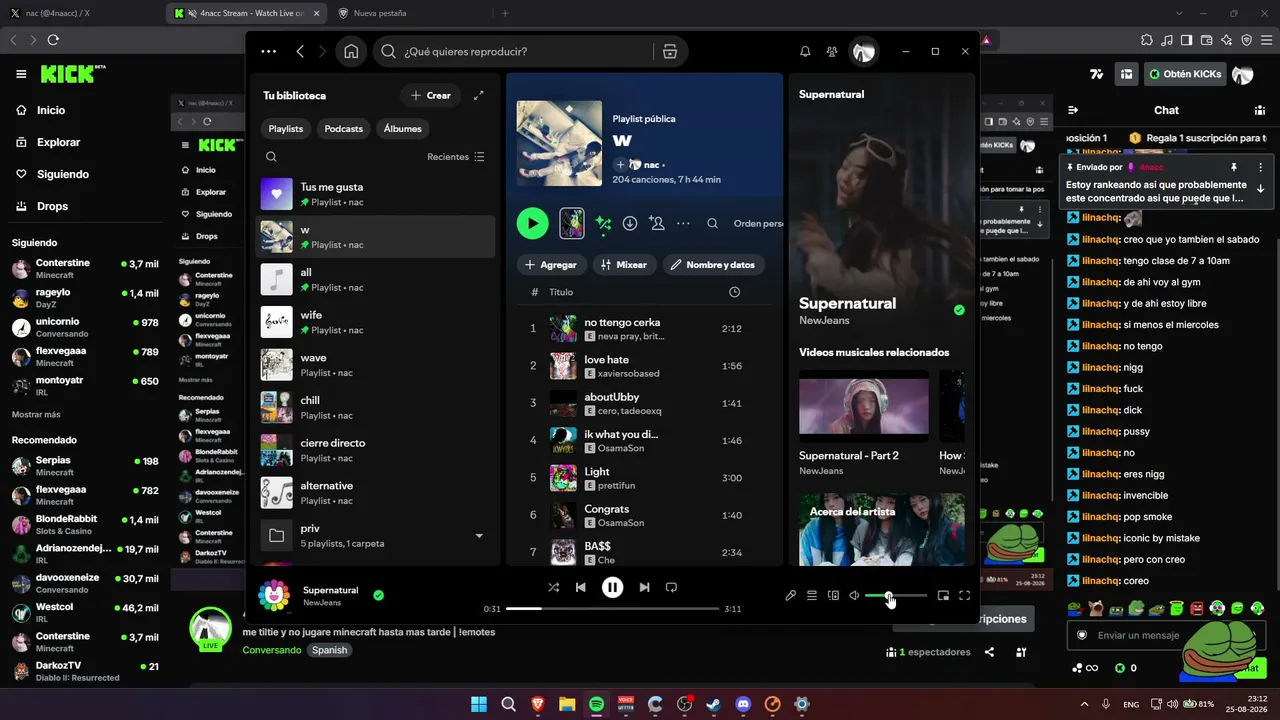Collapse the Kick sidebar with hamburger menu
Screen dimensions: 1280x720
[x=21, y=74]
